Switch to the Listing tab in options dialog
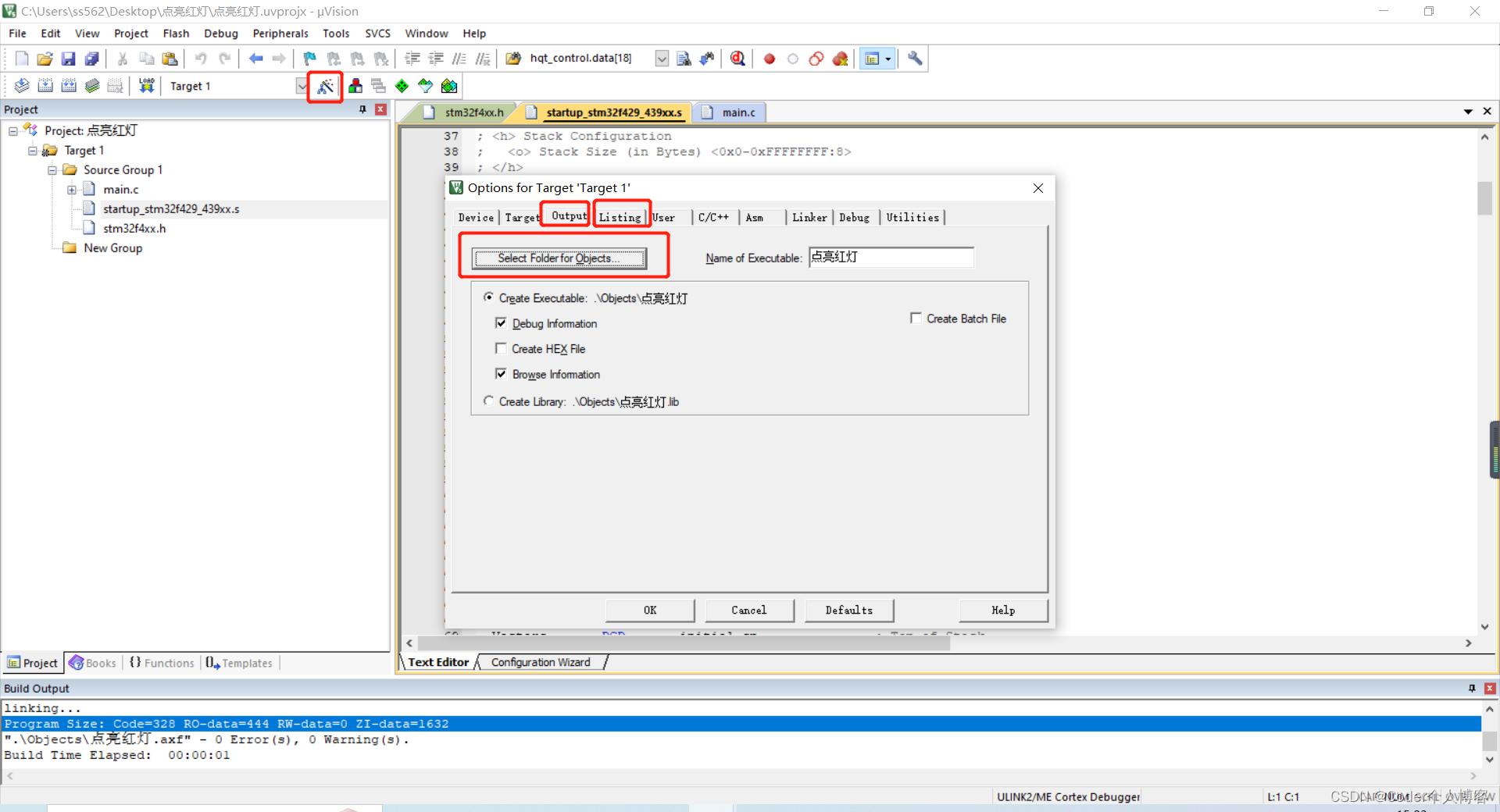 pos(620,217)
